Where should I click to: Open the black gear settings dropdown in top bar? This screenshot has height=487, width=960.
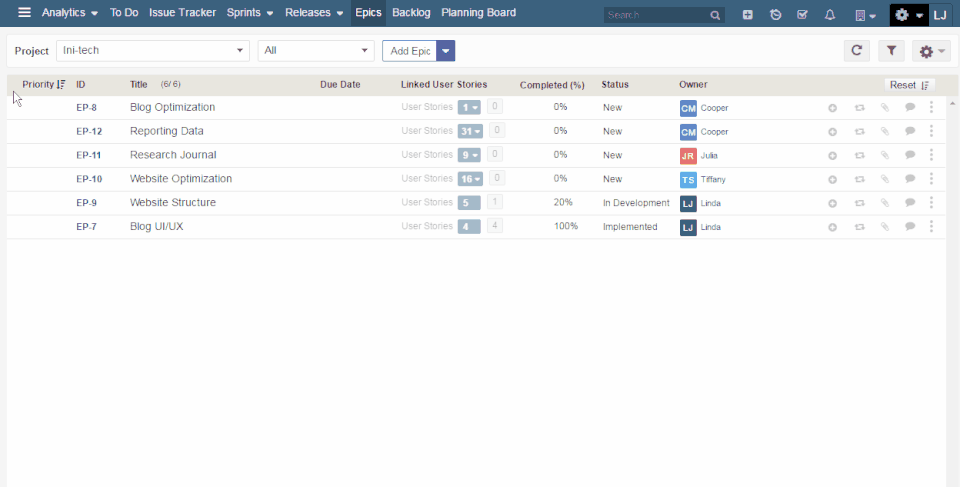coord(909,15)
